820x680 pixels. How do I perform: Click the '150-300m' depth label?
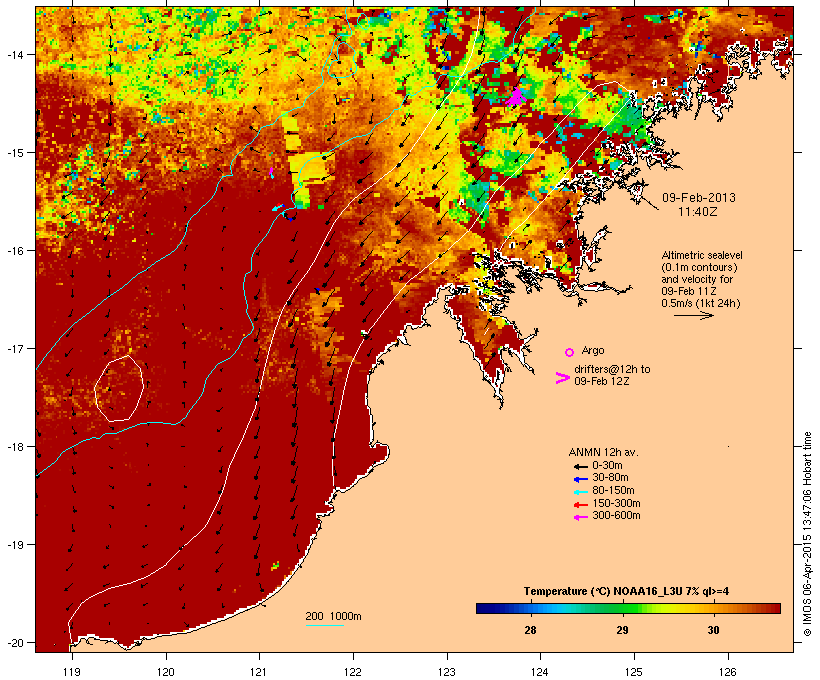pos(616,503)
